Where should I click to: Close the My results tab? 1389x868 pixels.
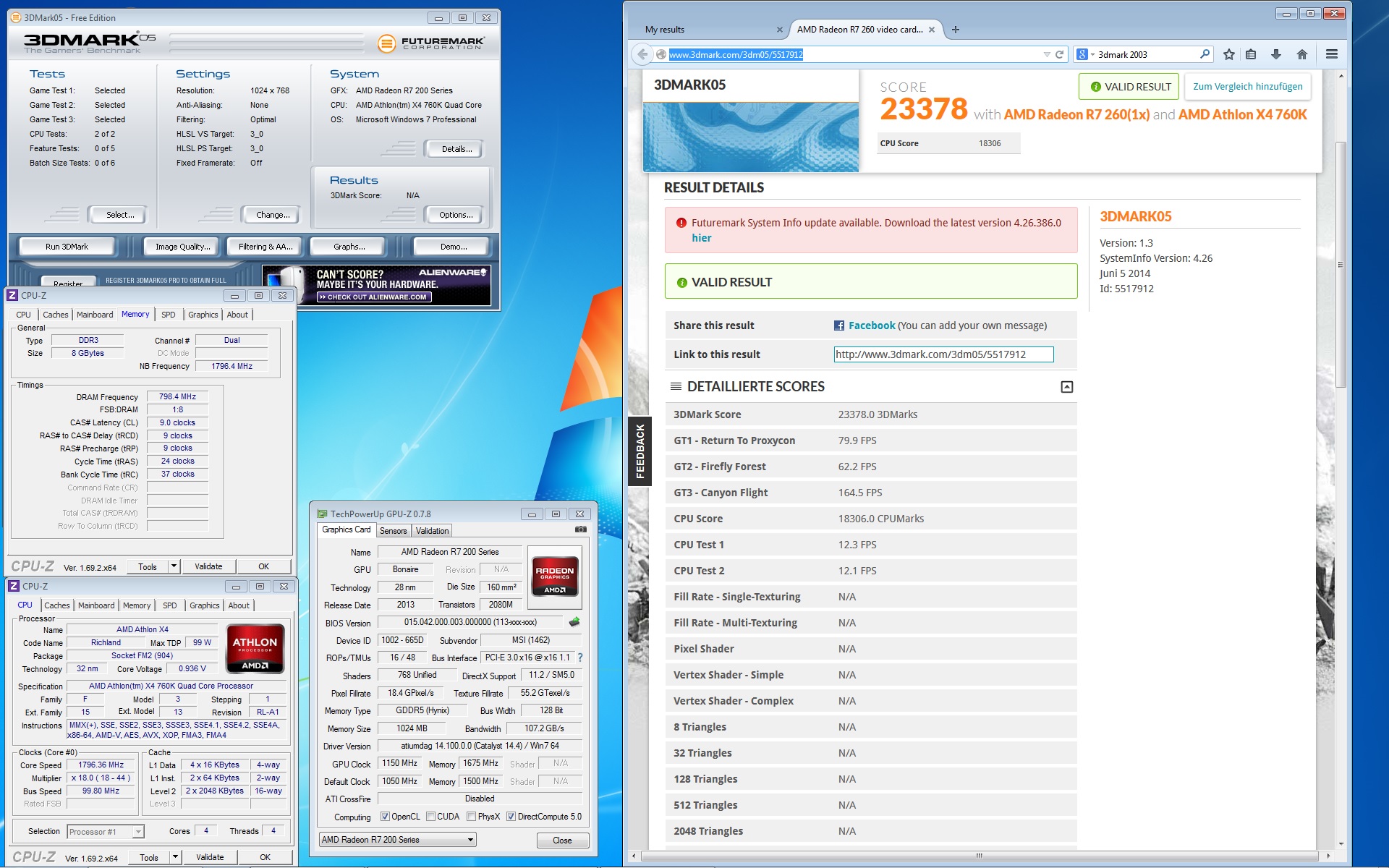click(779, 30)
